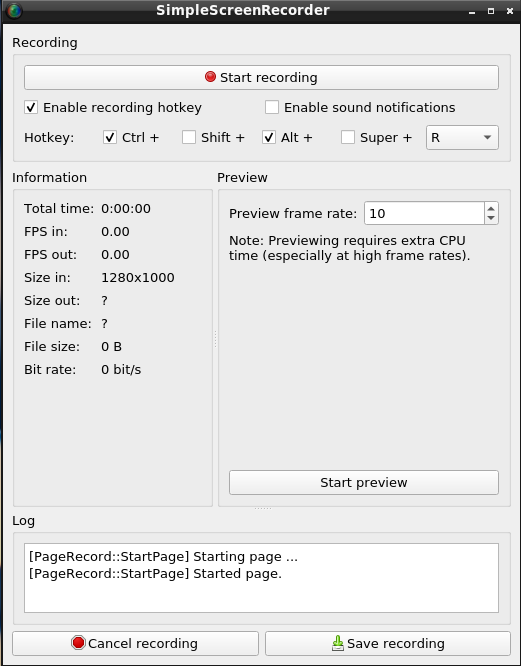Check the Shift + hotkey modifier

pyautogui.click(x=189, y=137)
